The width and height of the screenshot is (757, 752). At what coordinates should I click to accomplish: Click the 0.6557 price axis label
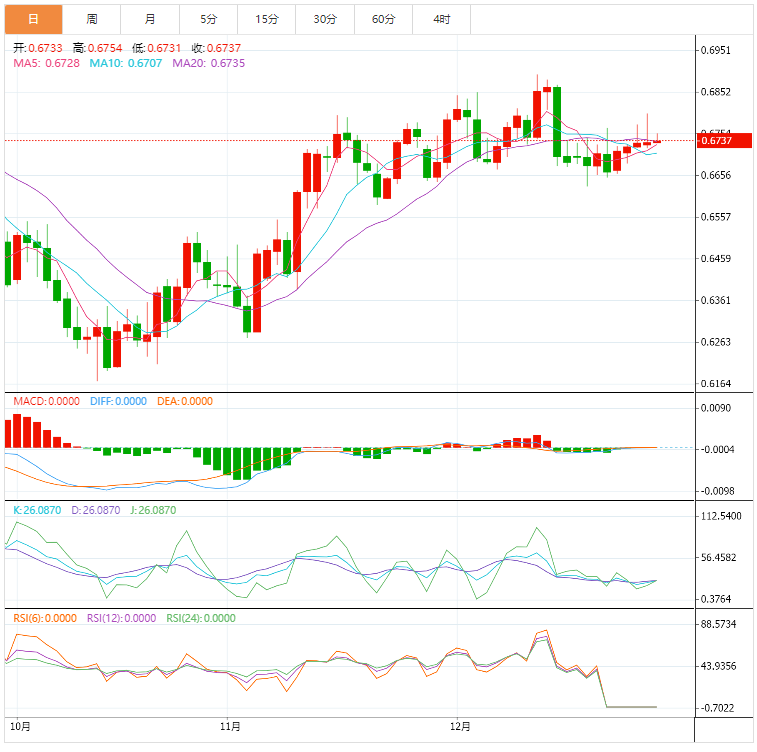pyautogui.click(x=715, y=217)
